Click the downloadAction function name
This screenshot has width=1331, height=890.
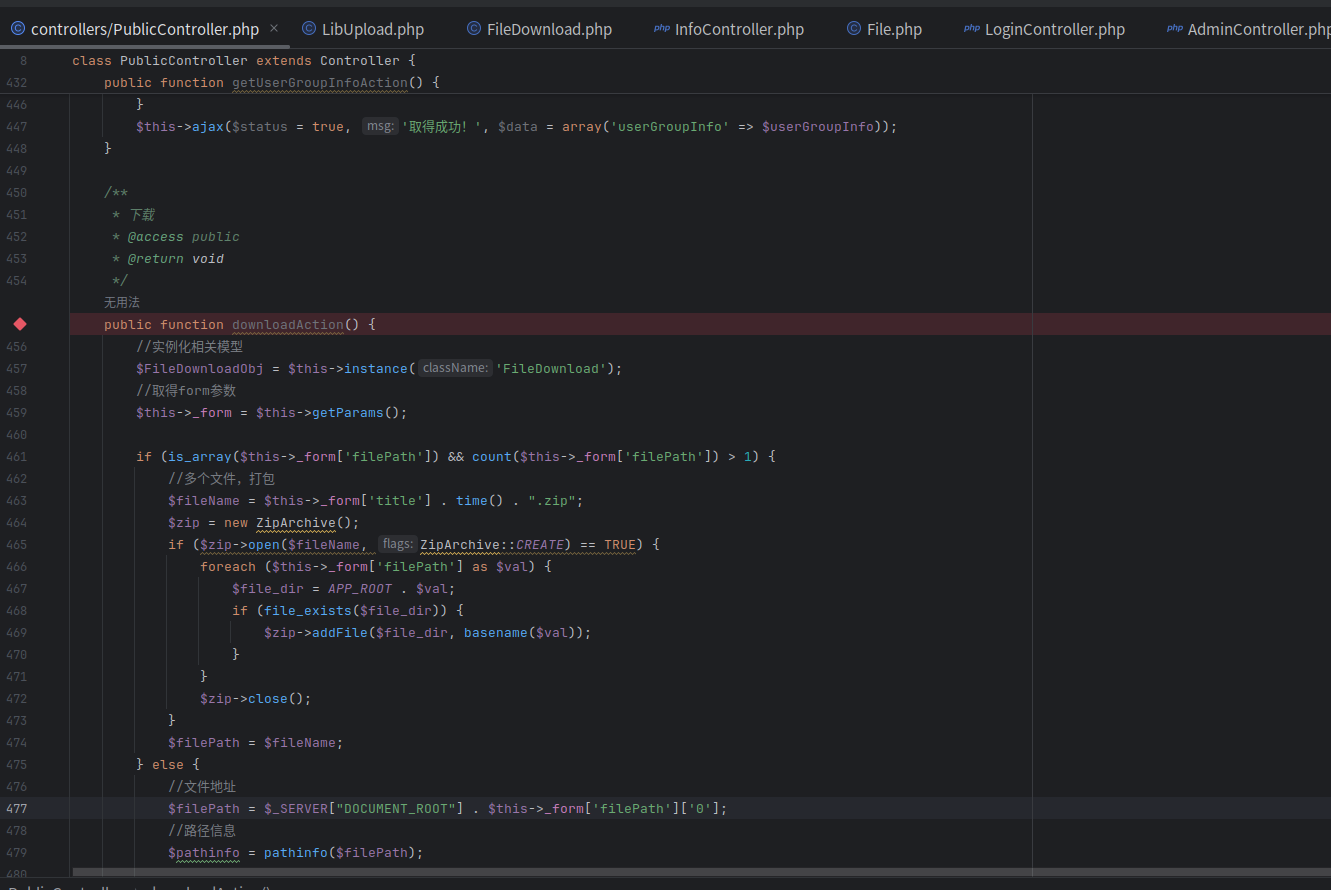pos(288,324)
